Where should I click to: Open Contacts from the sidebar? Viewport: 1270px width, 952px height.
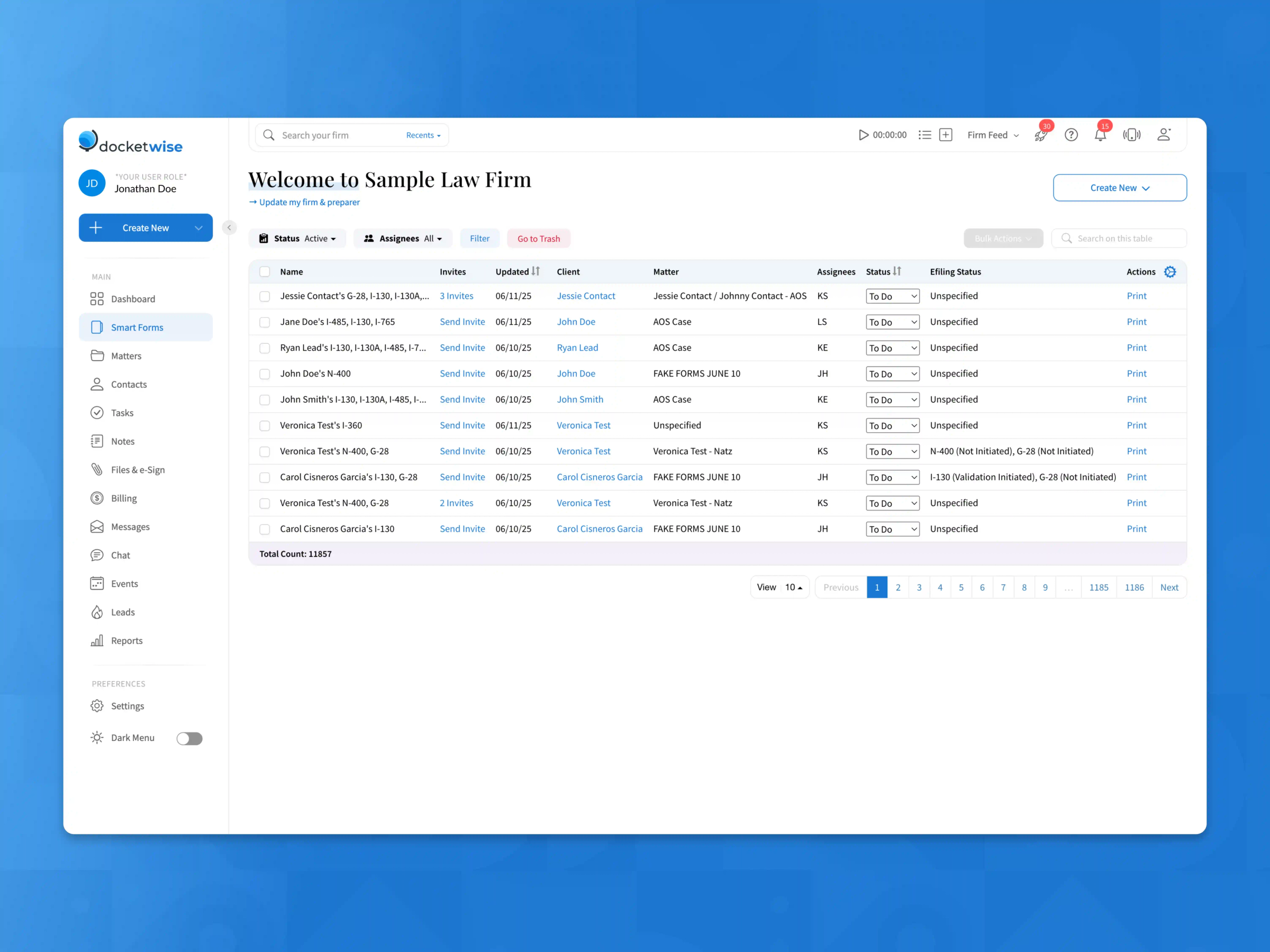tap(129, 384)
